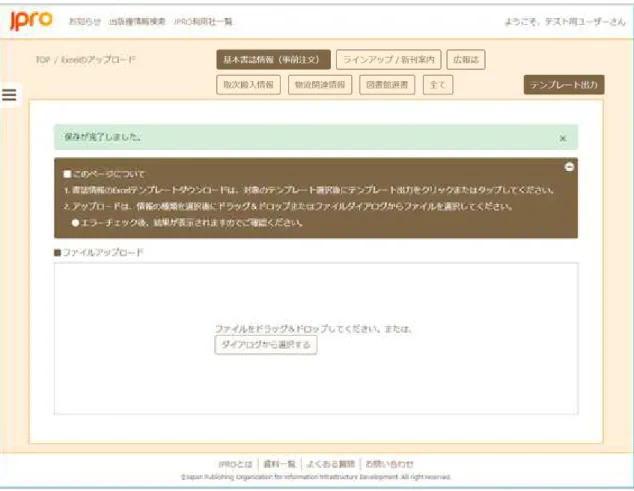Select 全て template option
Image resolution: width=634 pixels, height=491 pixels.
(437, 85)
